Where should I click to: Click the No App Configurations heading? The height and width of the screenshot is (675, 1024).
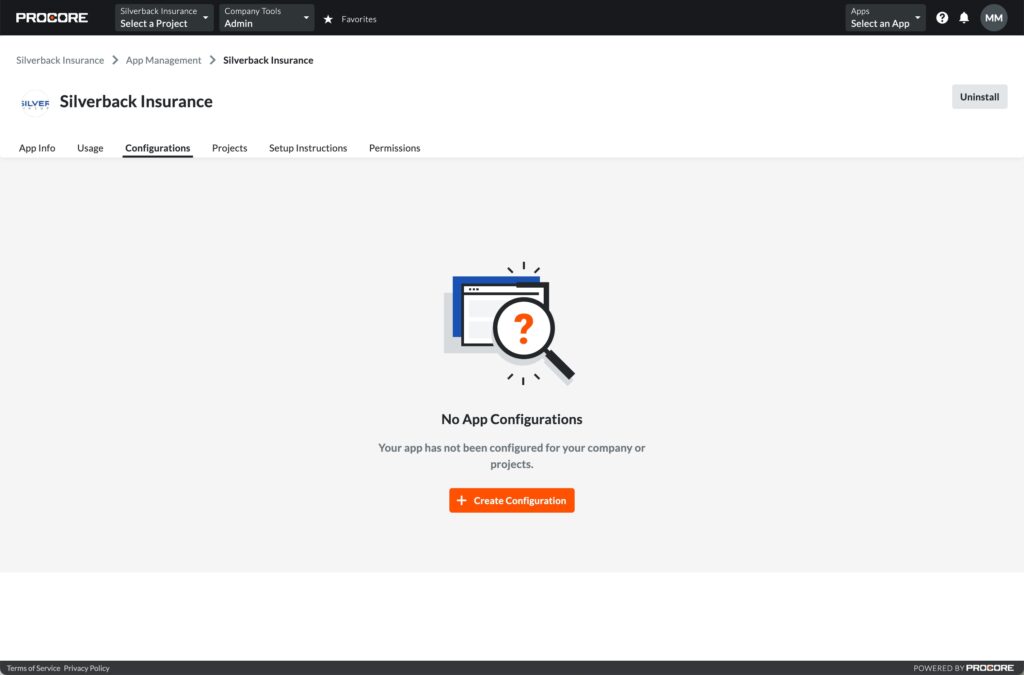pyautogui.click(x=511, y=419)
